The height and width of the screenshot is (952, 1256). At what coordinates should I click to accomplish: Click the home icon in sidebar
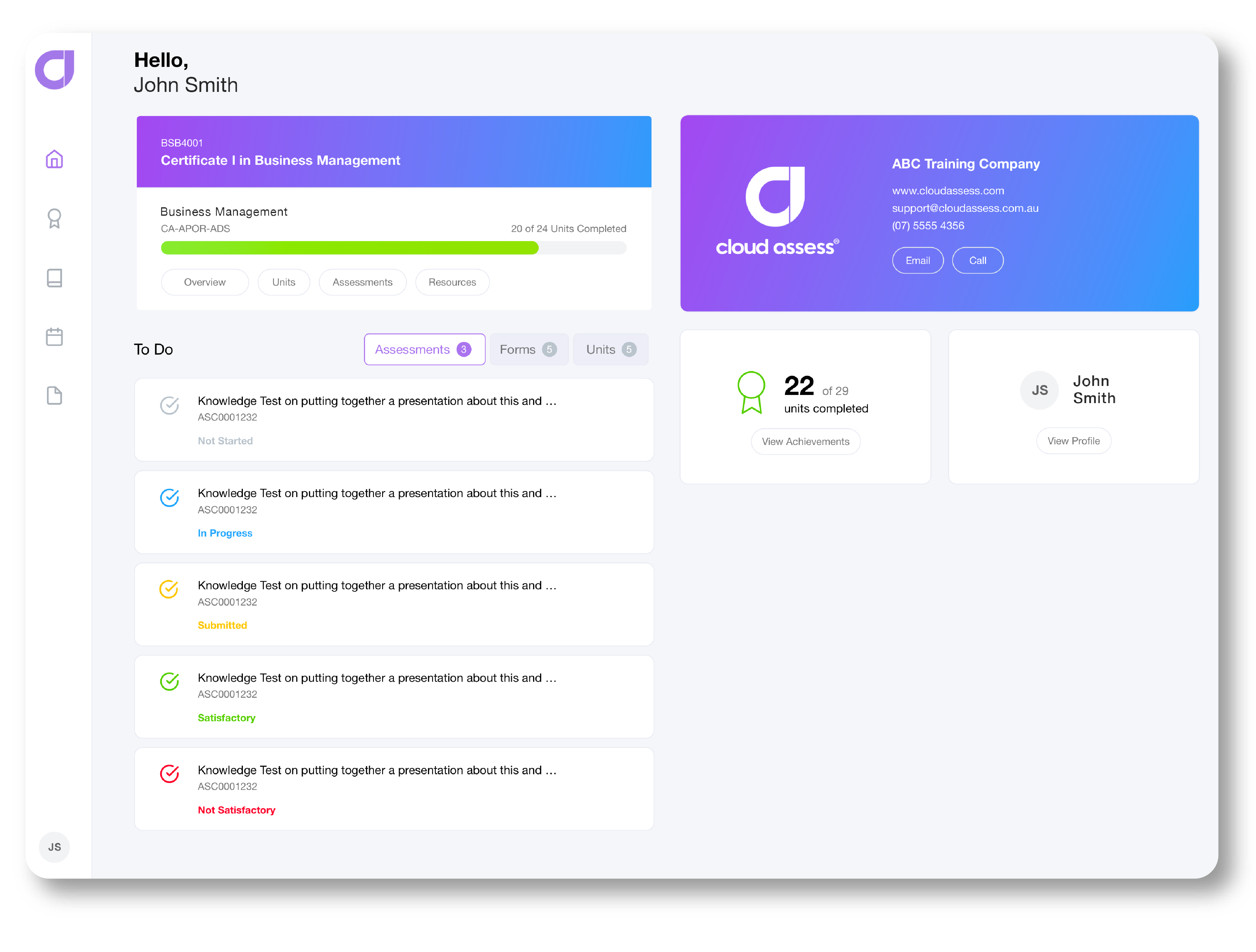[x=55, y=159]
